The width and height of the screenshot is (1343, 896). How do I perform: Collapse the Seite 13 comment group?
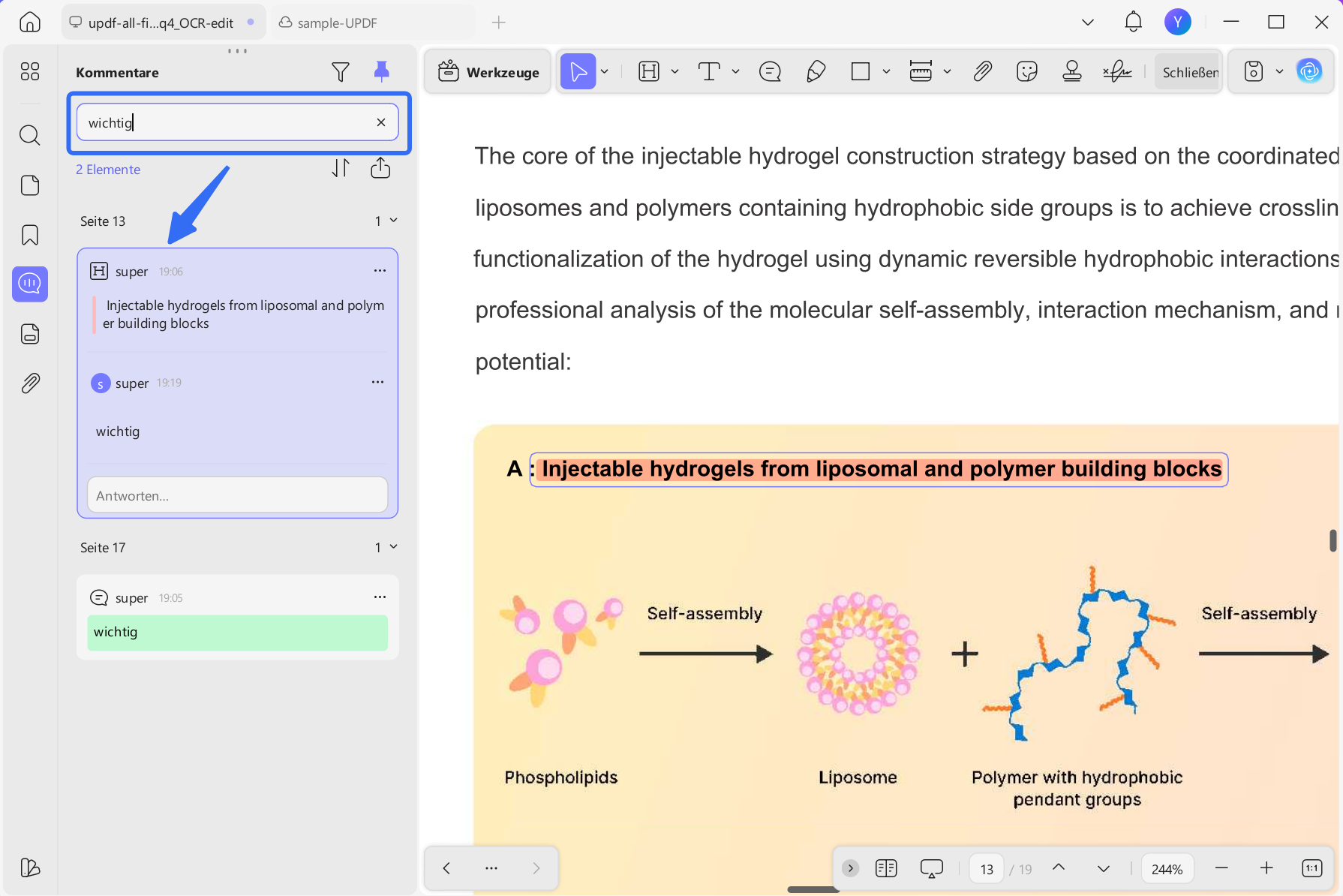click(x=394, y=221)
